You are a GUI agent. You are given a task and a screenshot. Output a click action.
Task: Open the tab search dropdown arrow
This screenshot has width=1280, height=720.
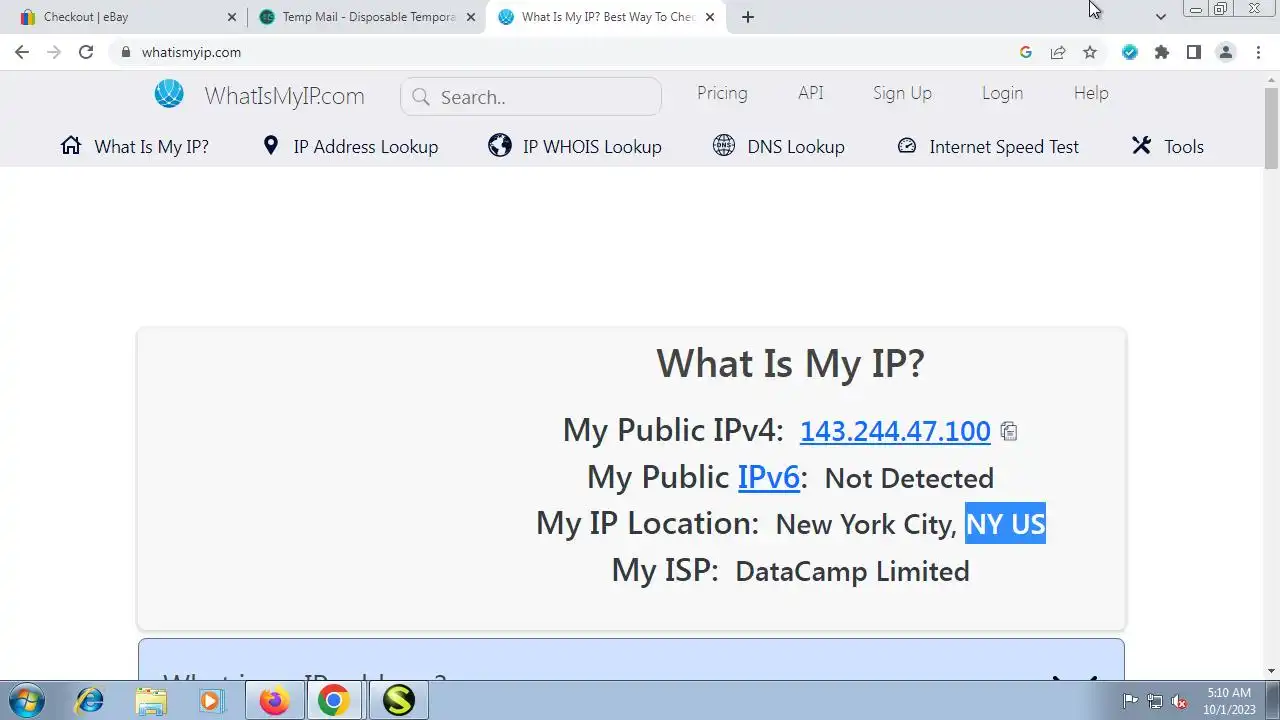click(x=1161, y=17)
